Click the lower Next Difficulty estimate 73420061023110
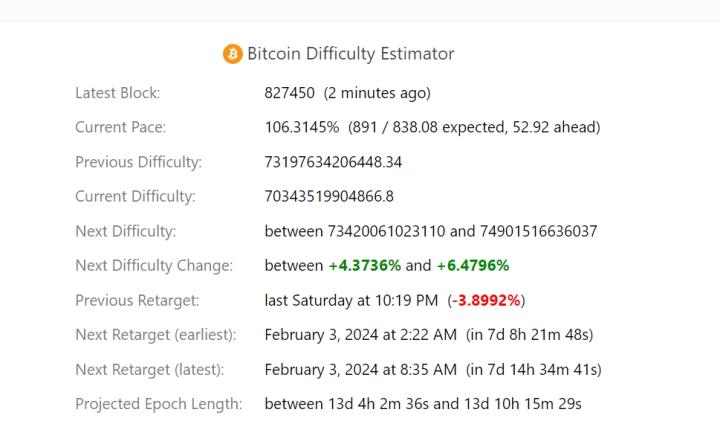The width and height of the screenshot is (720, 421). click(x=386, y=231)
